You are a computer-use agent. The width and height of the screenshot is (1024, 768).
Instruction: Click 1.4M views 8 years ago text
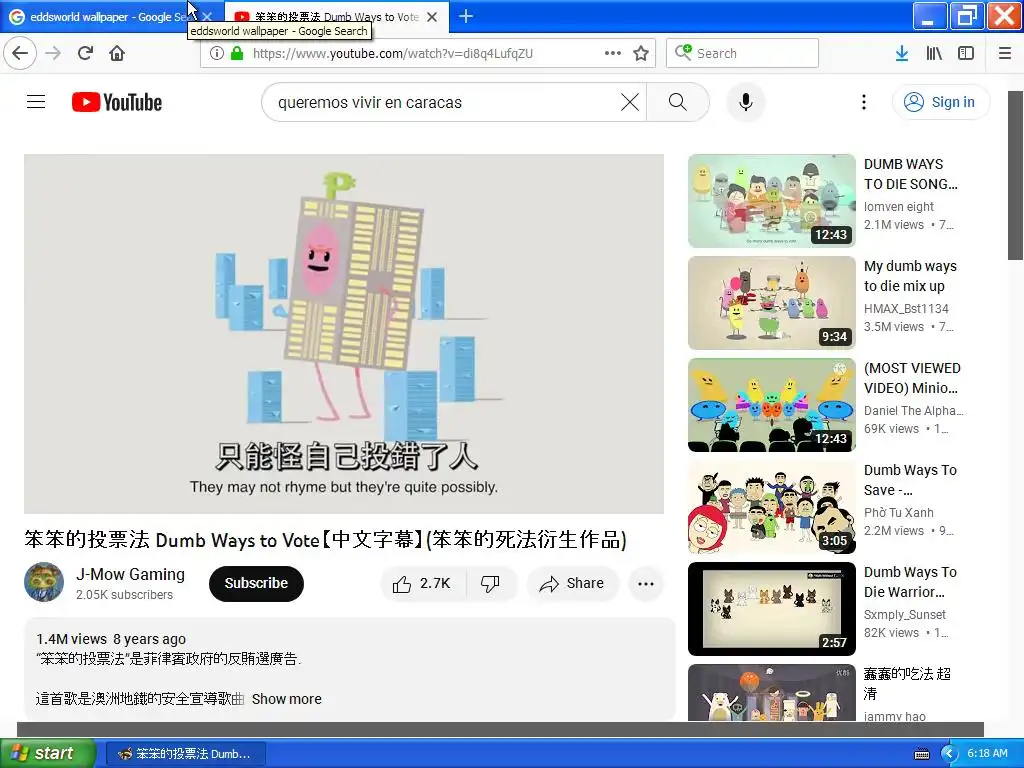[x=111, y=639]
